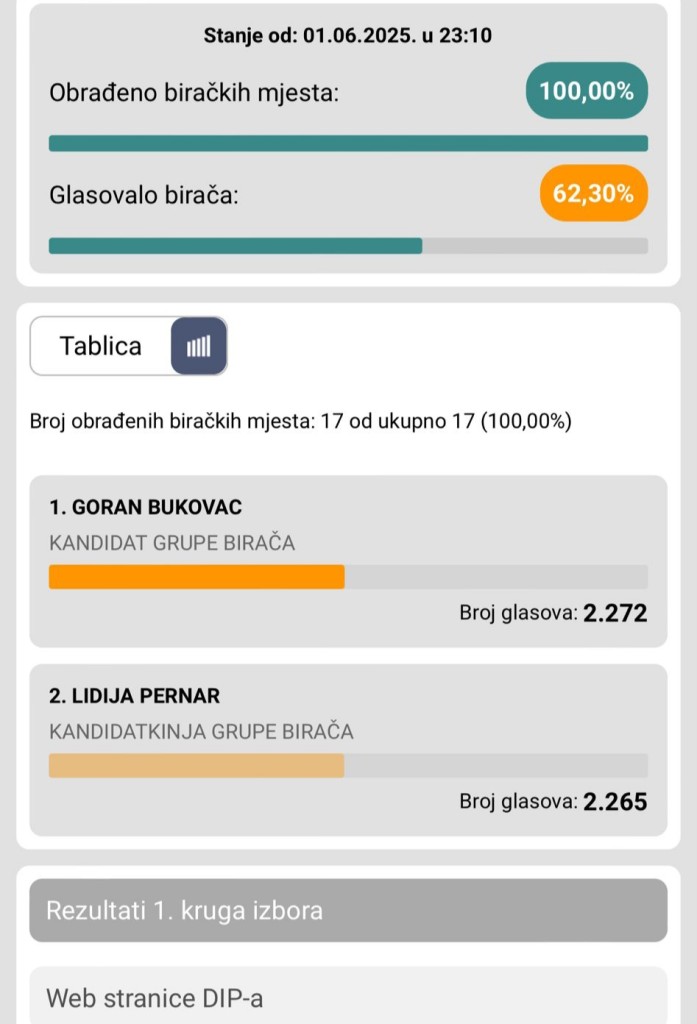Viewport: 697px width, 1024px height.
Task: Click the 2.265 vote count for Pernar
Action: pyautogui.click(x=615, y=801)
